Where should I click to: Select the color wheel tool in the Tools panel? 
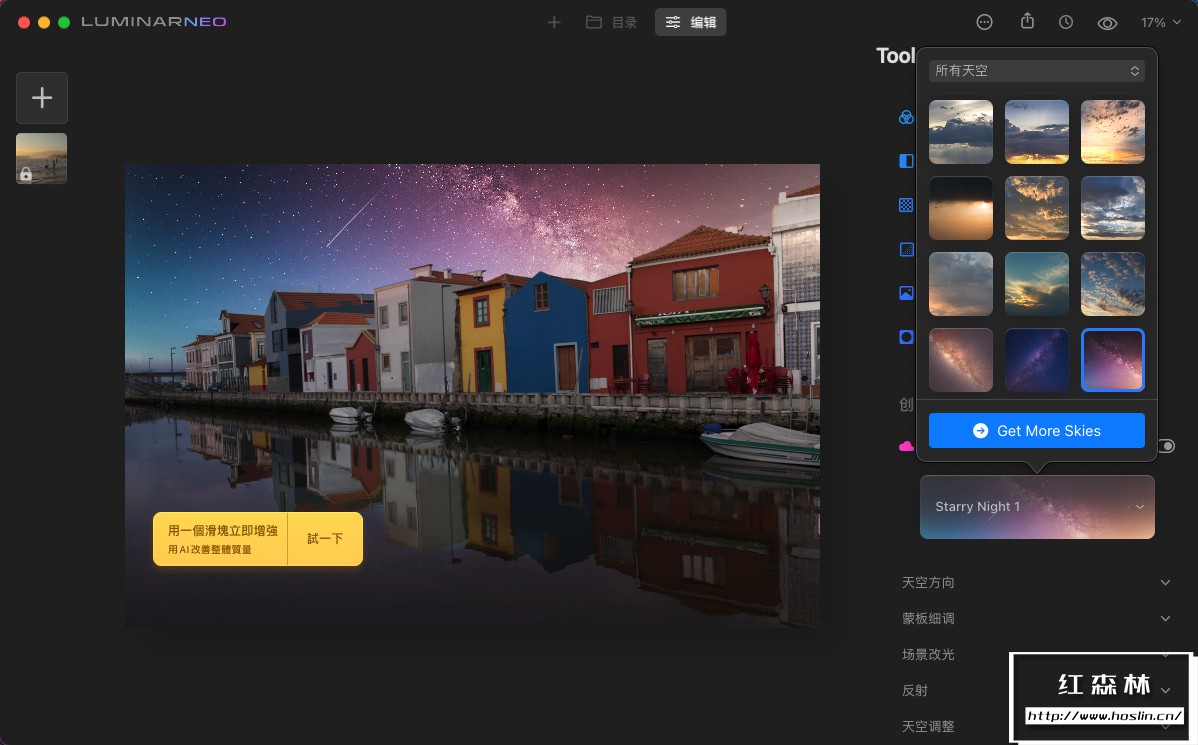[905, 117]
